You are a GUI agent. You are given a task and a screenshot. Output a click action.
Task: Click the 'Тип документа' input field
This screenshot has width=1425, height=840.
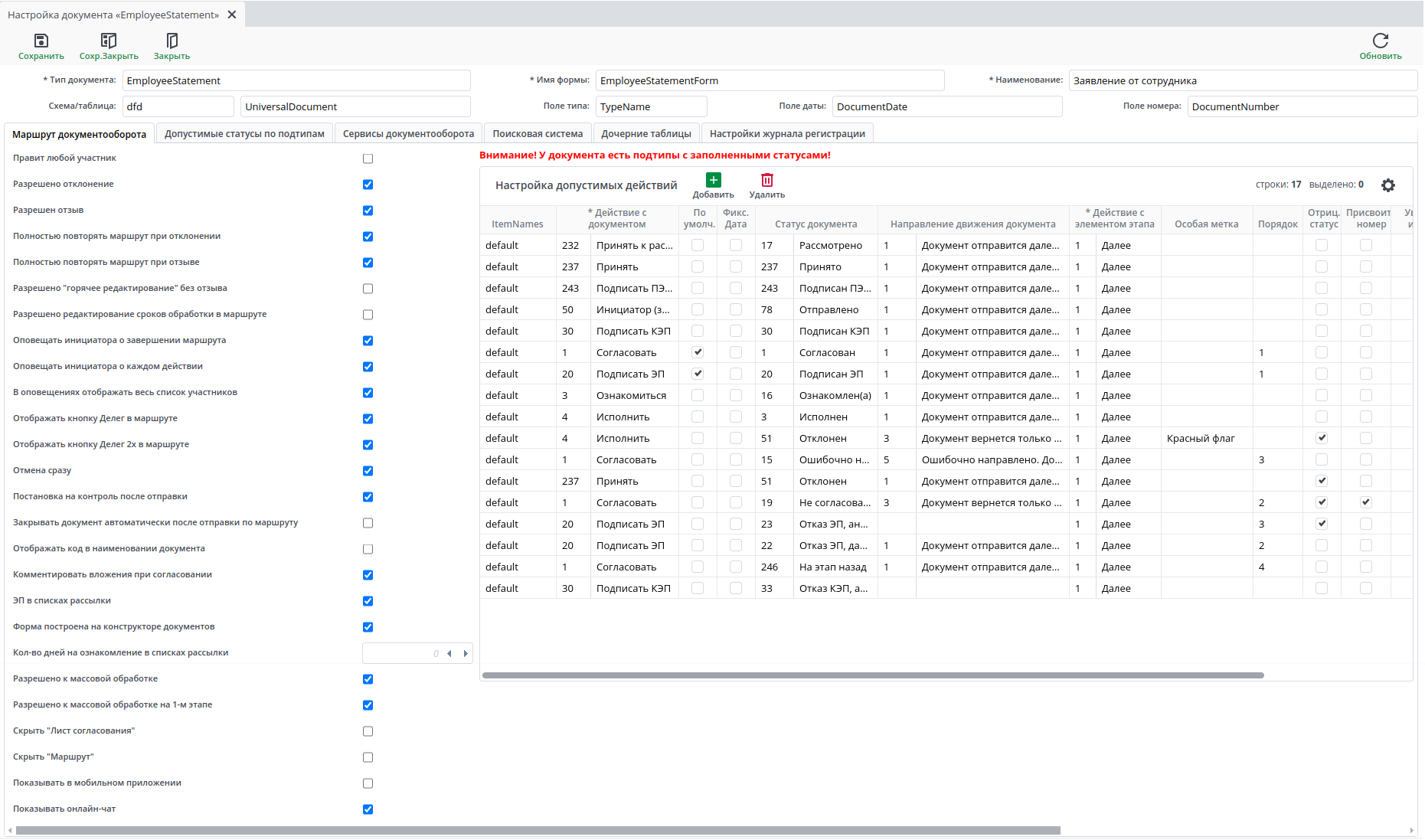tap(296, 80)
